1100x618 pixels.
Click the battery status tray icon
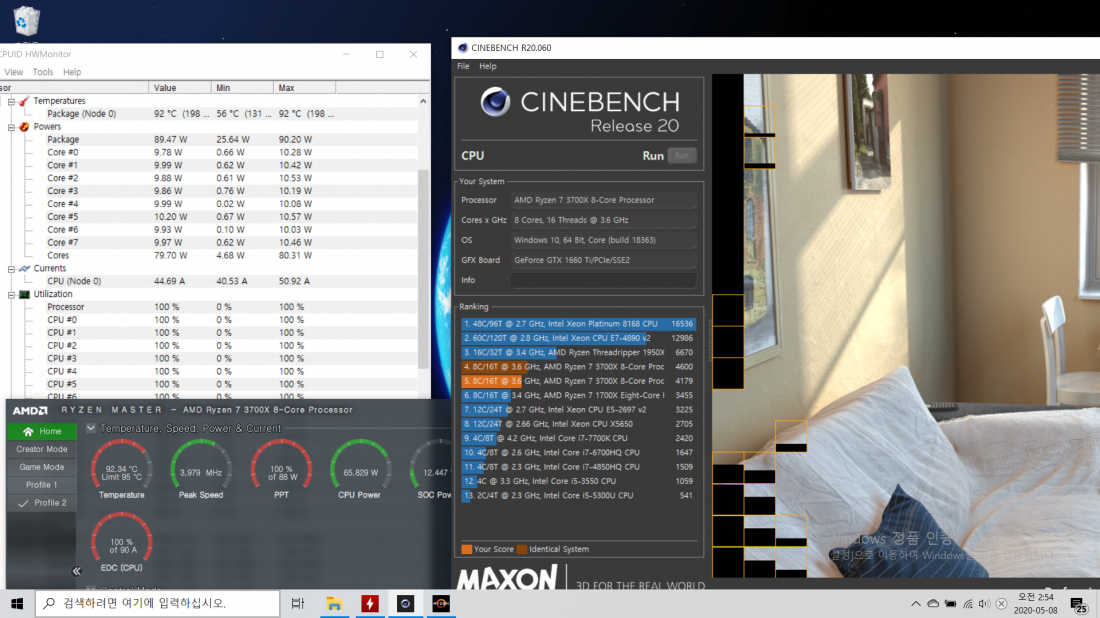tap(951, 603)
